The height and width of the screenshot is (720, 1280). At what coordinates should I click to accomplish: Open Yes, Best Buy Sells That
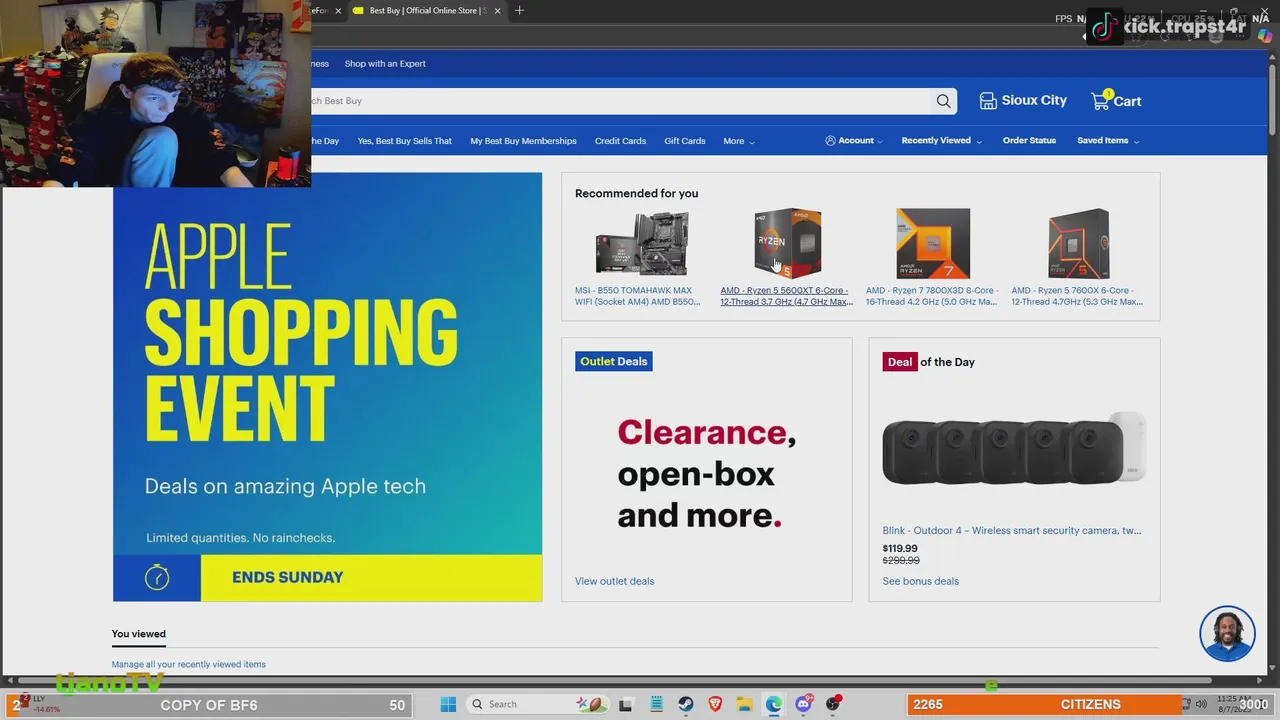click(x=405, y=141)
